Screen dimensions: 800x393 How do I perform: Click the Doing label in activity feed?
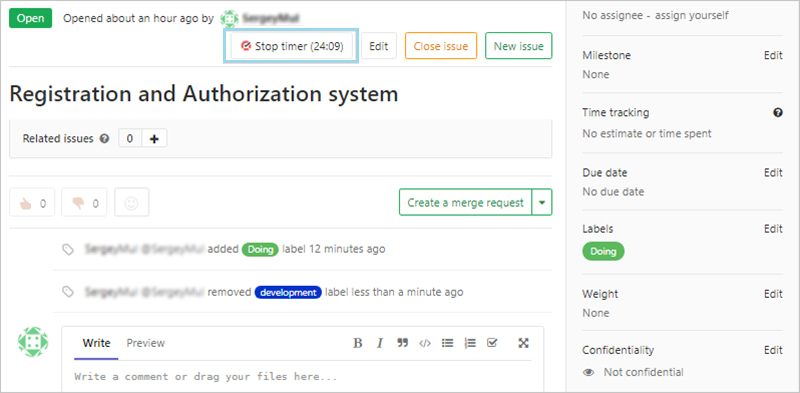pyautogui.click(x=260, y=250)
